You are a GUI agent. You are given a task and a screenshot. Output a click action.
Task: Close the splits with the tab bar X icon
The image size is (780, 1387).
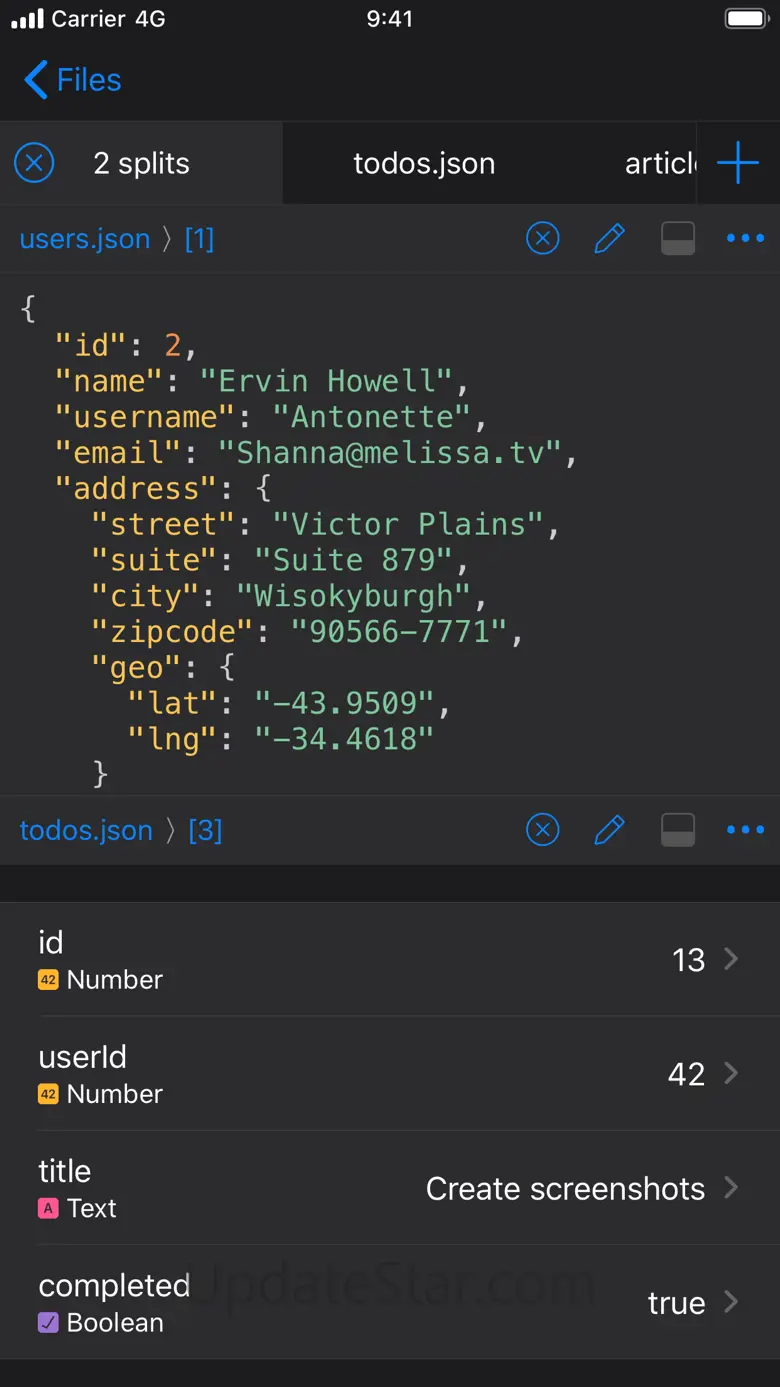click(x=34, y=163)
